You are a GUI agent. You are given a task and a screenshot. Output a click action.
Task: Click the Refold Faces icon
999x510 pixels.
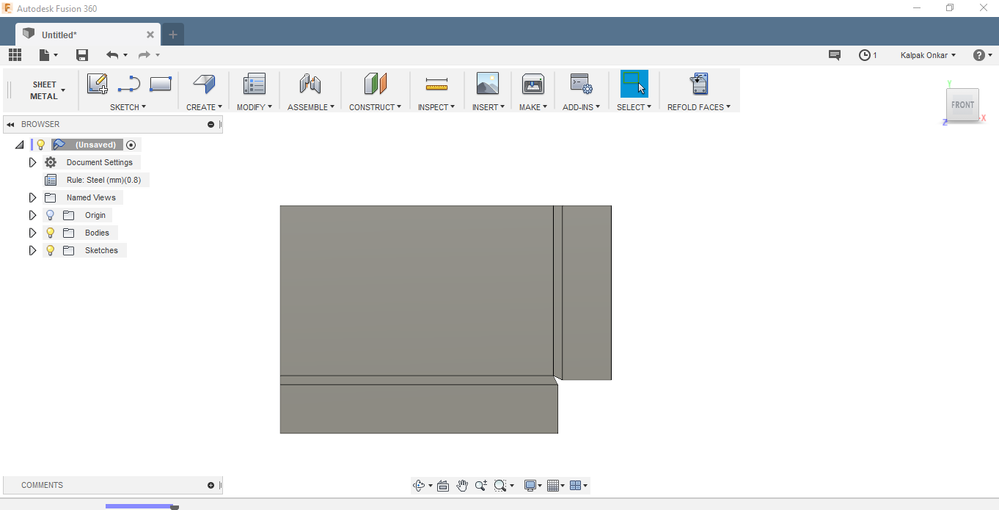pyautogui.click(x=699, y=84)
